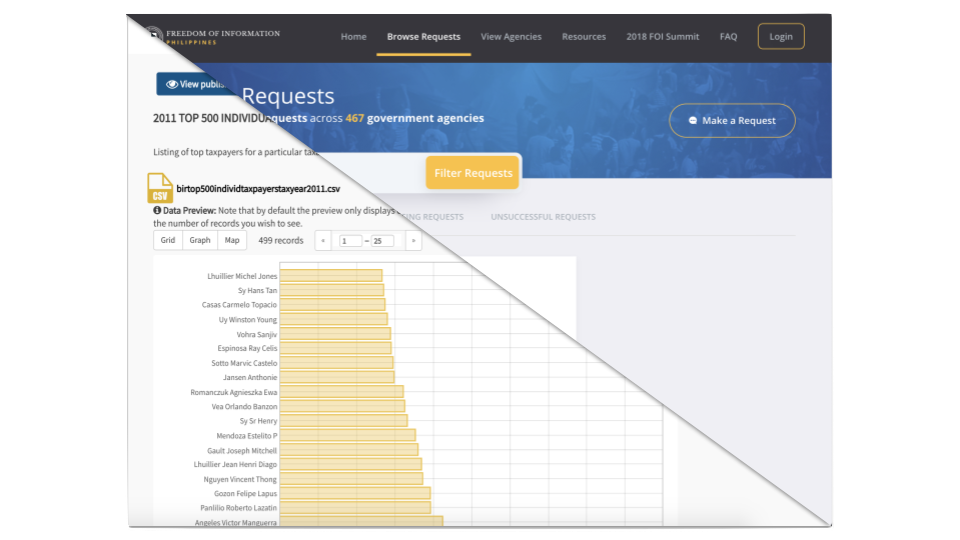Screen dimensions: 960x540
Task: Open View Agencies page
Action: click(x=511, y=37)
